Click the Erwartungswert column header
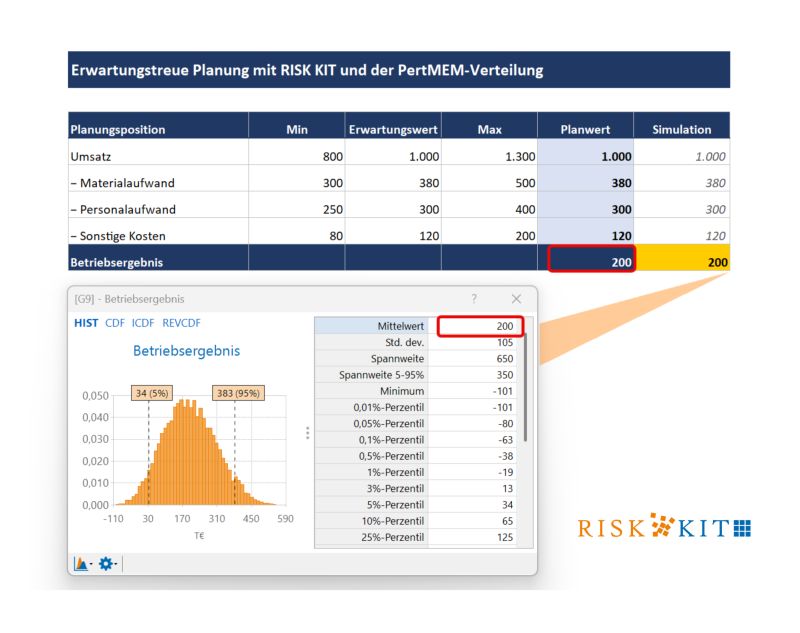Image resolution: width=800 pixels, height=633 pixels. (x=393, y=125)
